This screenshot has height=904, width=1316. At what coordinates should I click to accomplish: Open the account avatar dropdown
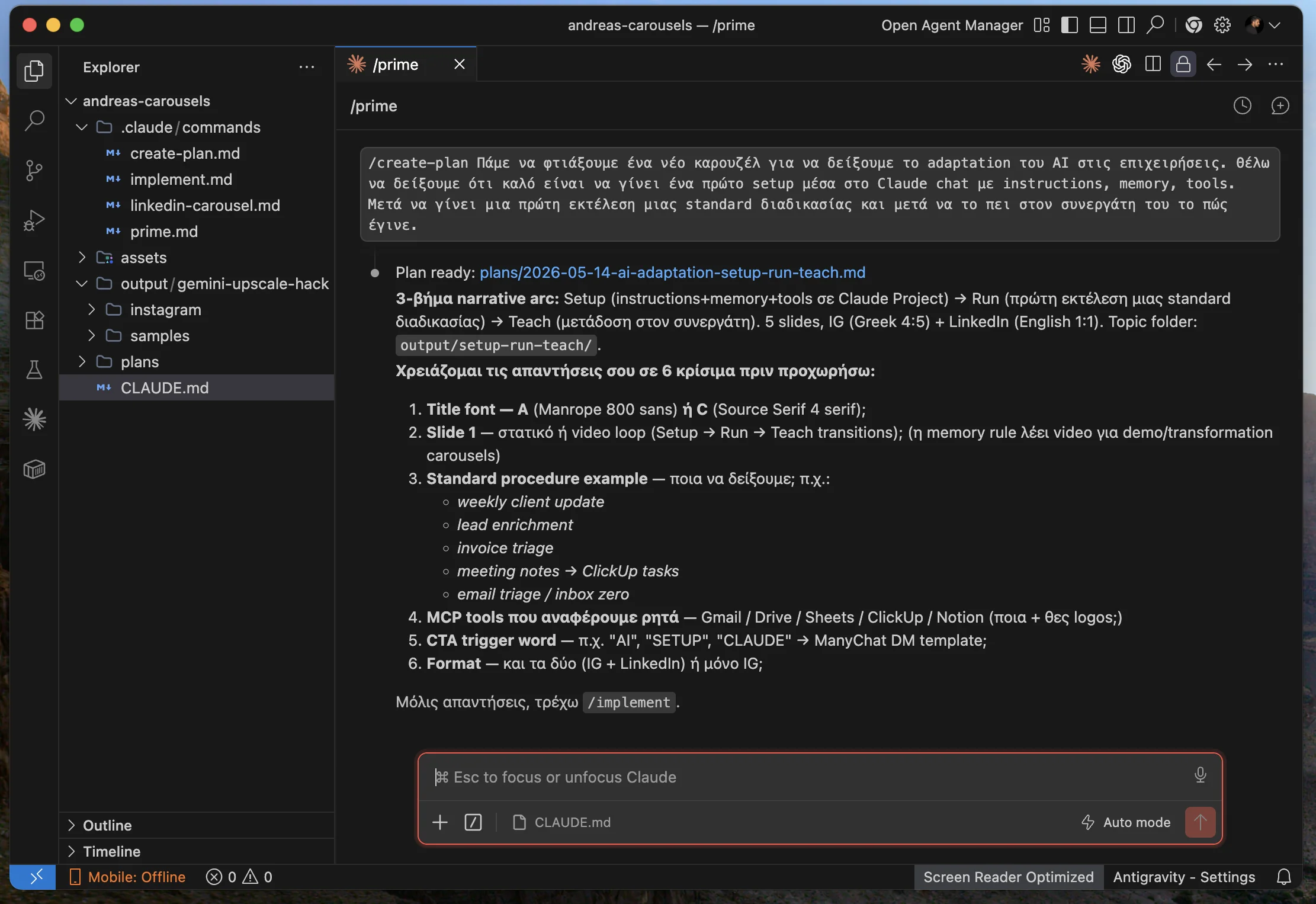click(x=1263, y=25)
